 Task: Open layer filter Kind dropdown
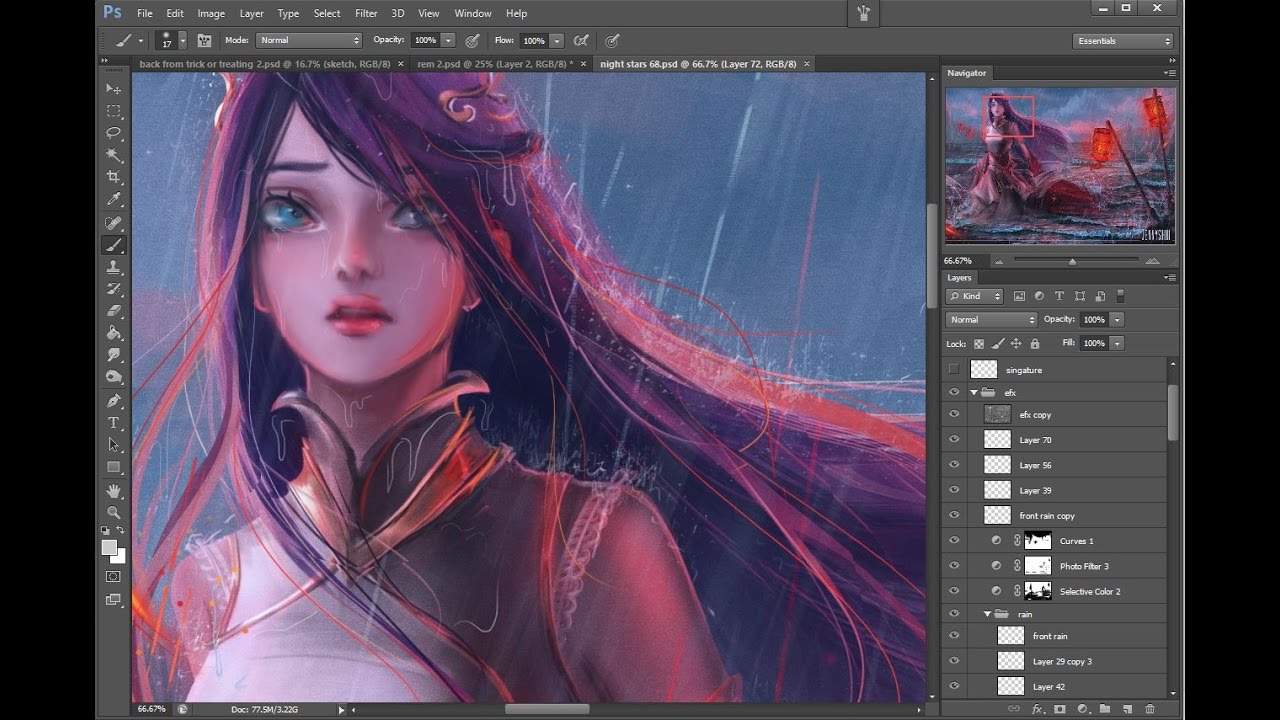point(975,296)
